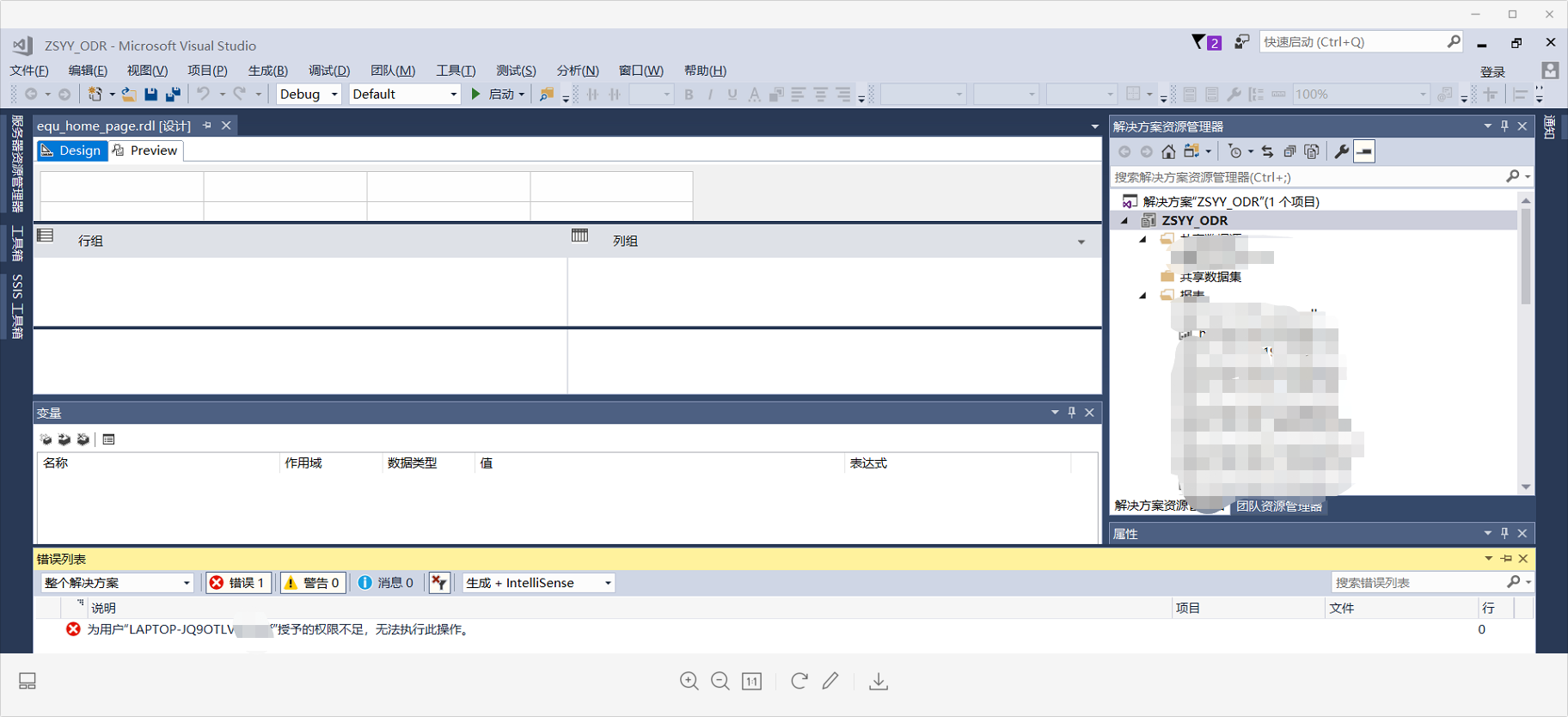The width and height of the screenshot is (1568, 717).
Task: Click the Pending Changes Filter clock icon
Action: coord(1235,151)
